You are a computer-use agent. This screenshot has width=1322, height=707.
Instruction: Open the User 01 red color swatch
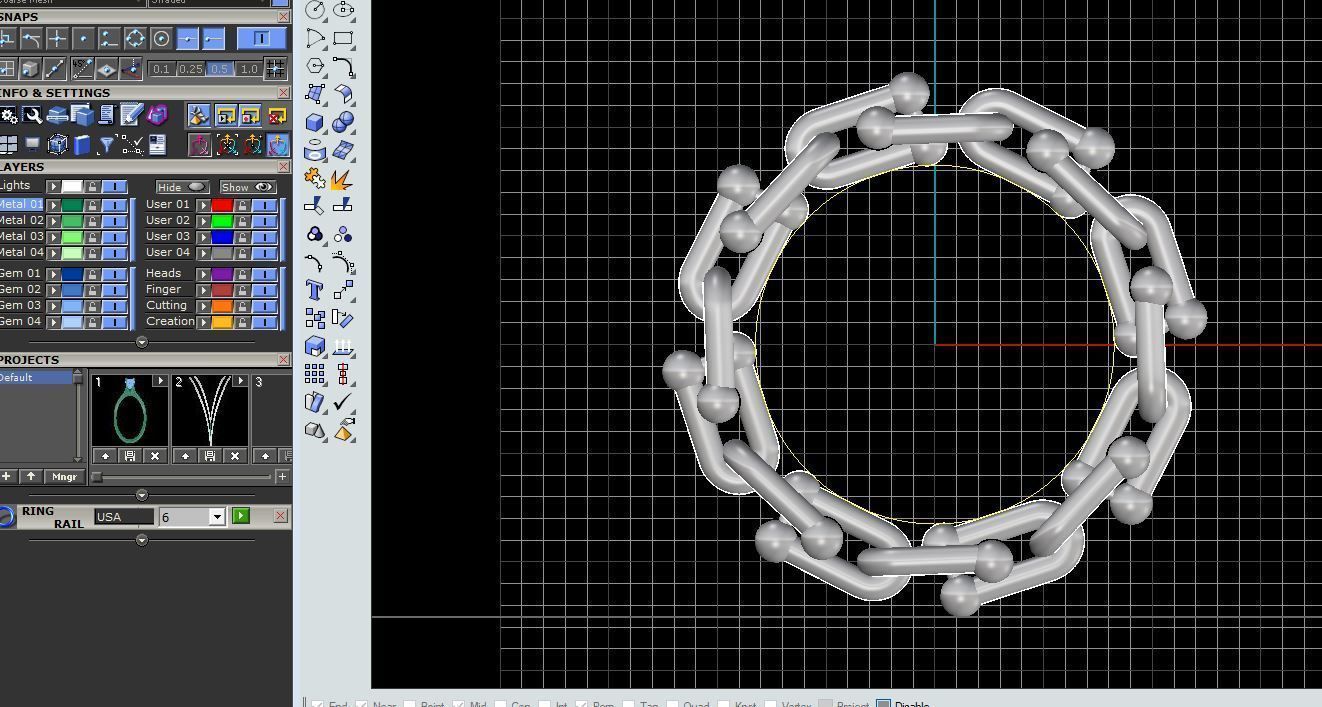coord(221,205)
